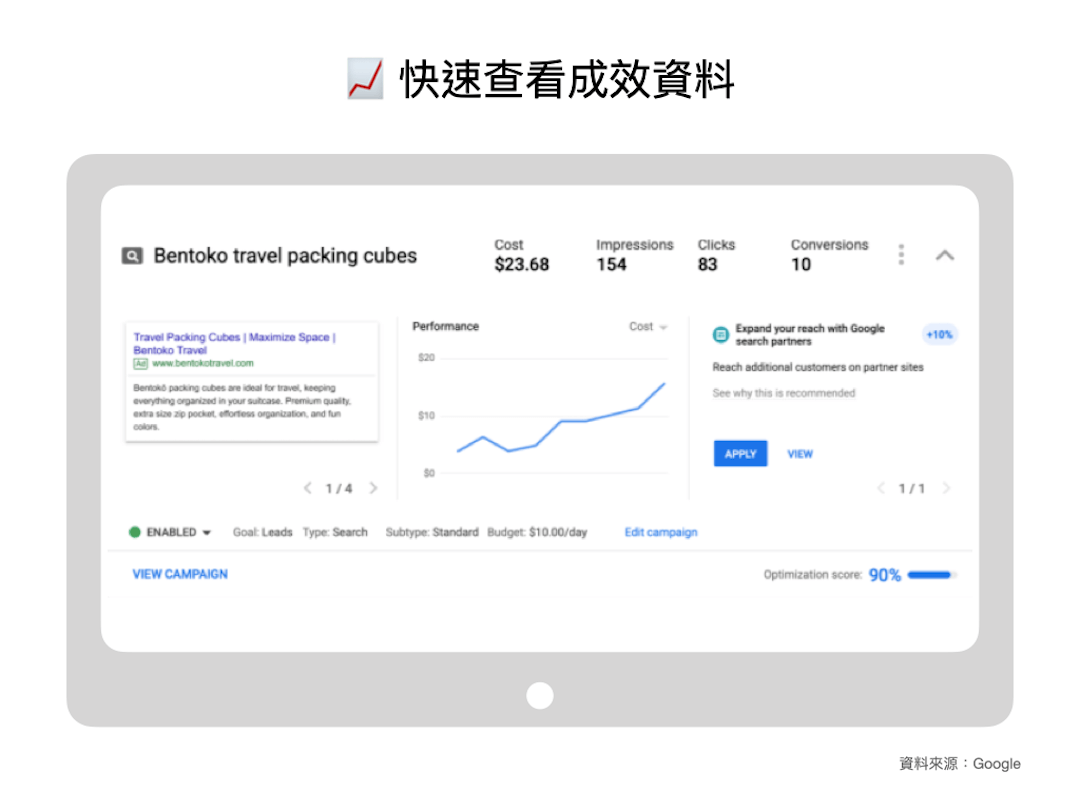
Task: Click the Goal: Leads text
Action: 262,532
